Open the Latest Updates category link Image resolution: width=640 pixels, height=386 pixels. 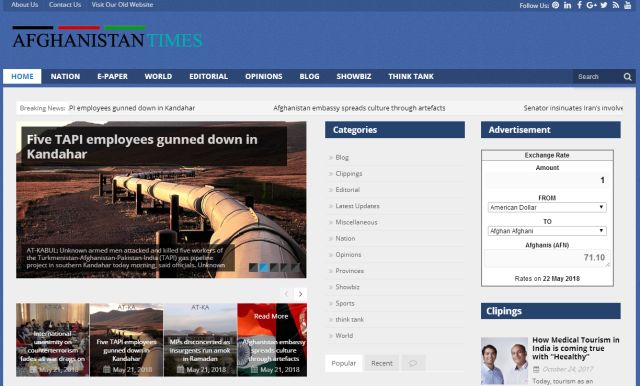pyautogui.click(x=357, y=206)
